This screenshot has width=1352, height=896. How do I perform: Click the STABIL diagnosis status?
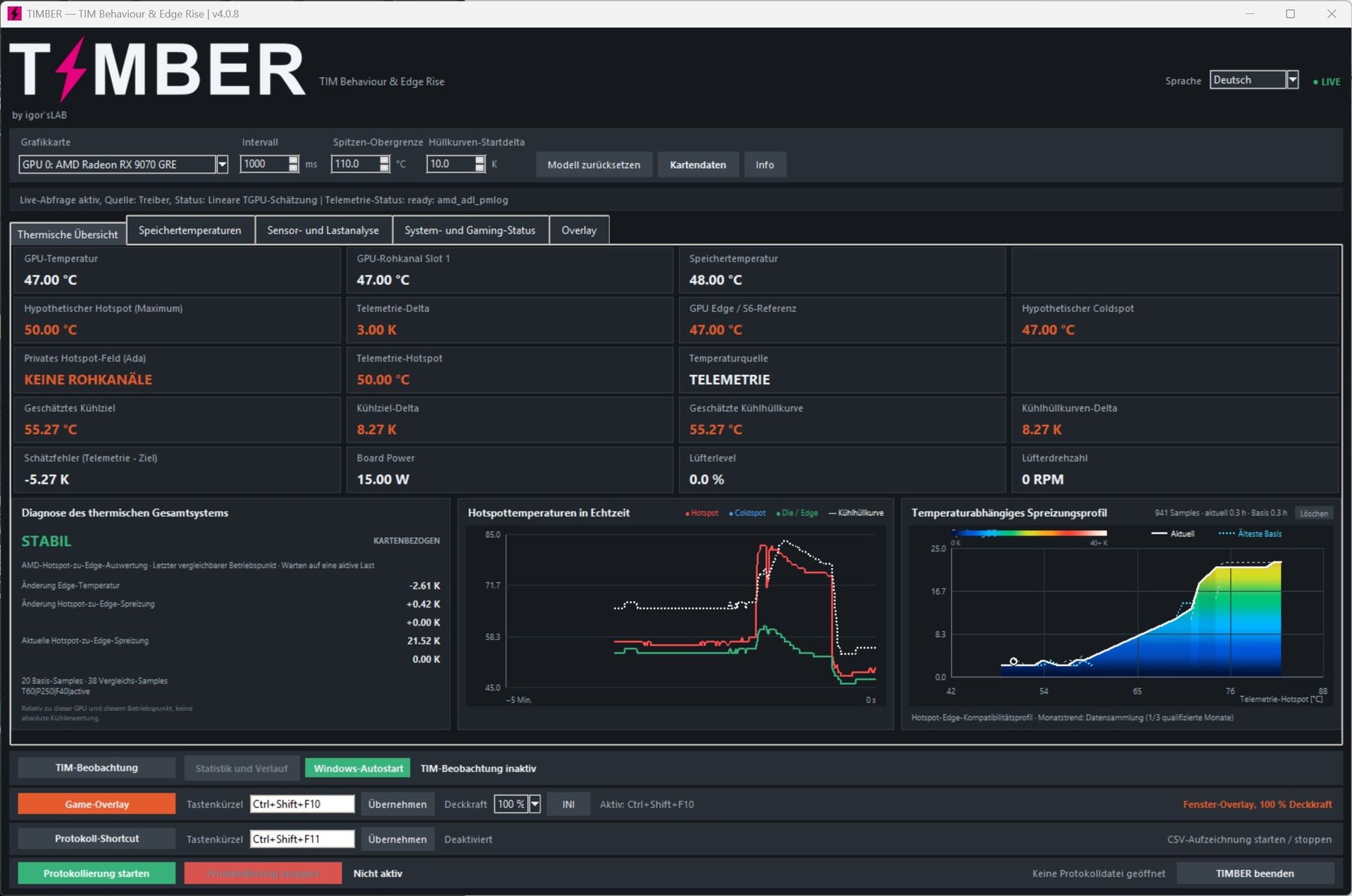pyautogui.click(x=46, y=541)
